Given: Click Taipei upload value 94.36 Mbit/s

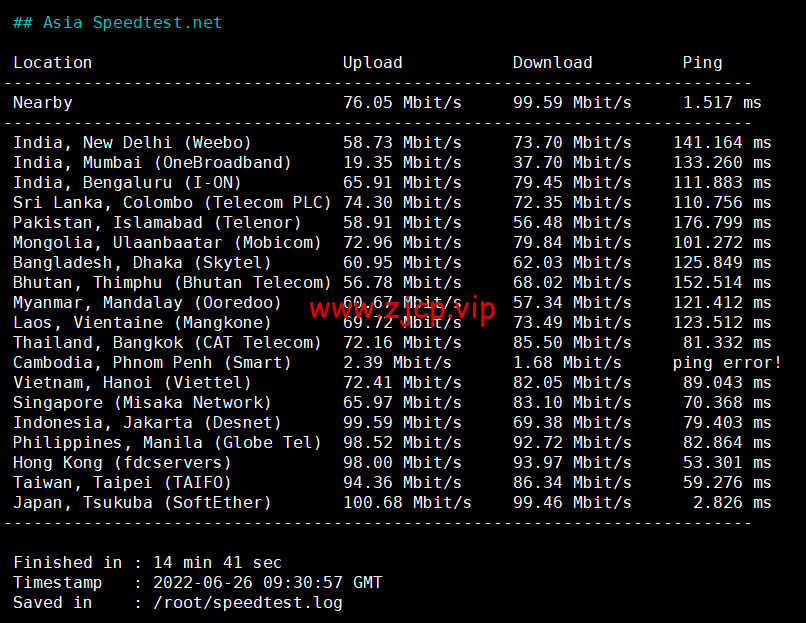Looking at the screenshot, I should point(402,483).
